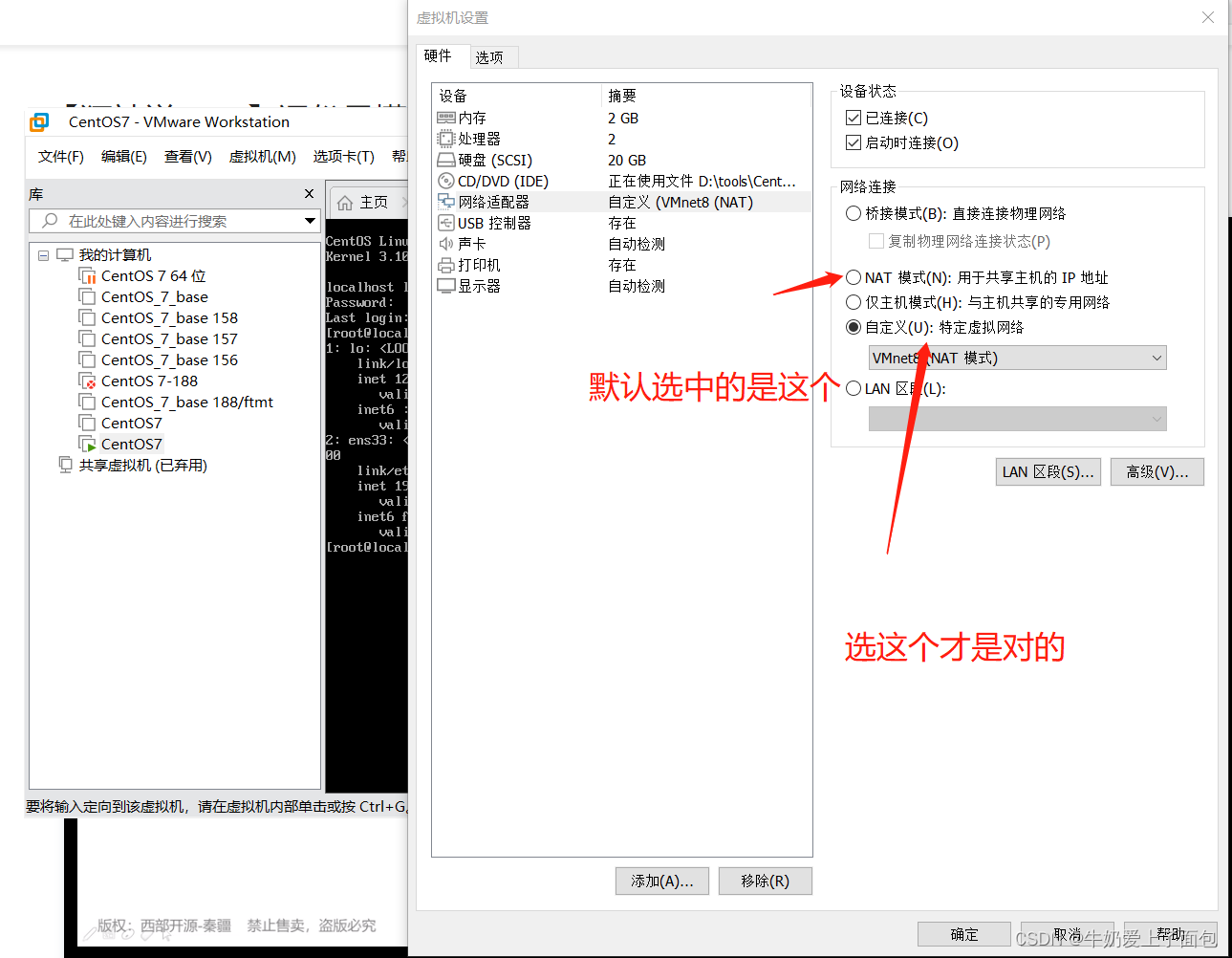Open the 选项卡(T) menu
1232x958 pixels.
coord(344,157)
